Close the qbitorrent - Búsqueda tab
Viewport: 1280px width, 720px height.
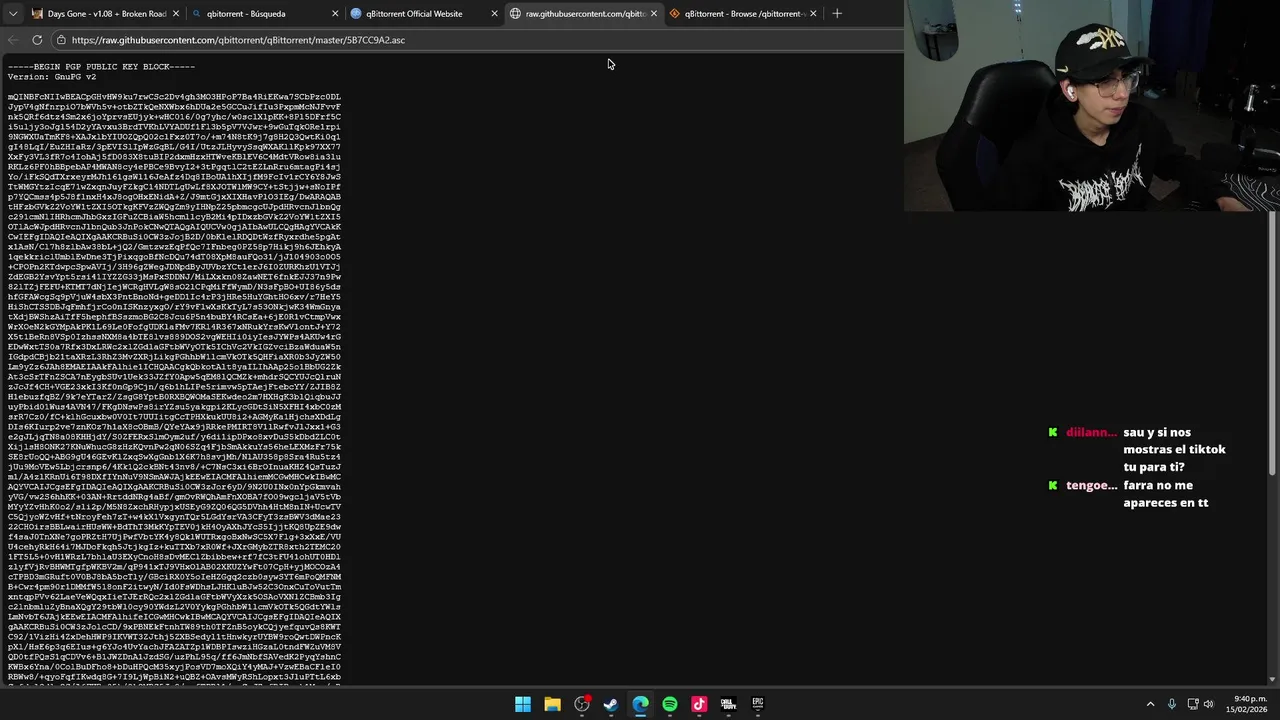335,14
